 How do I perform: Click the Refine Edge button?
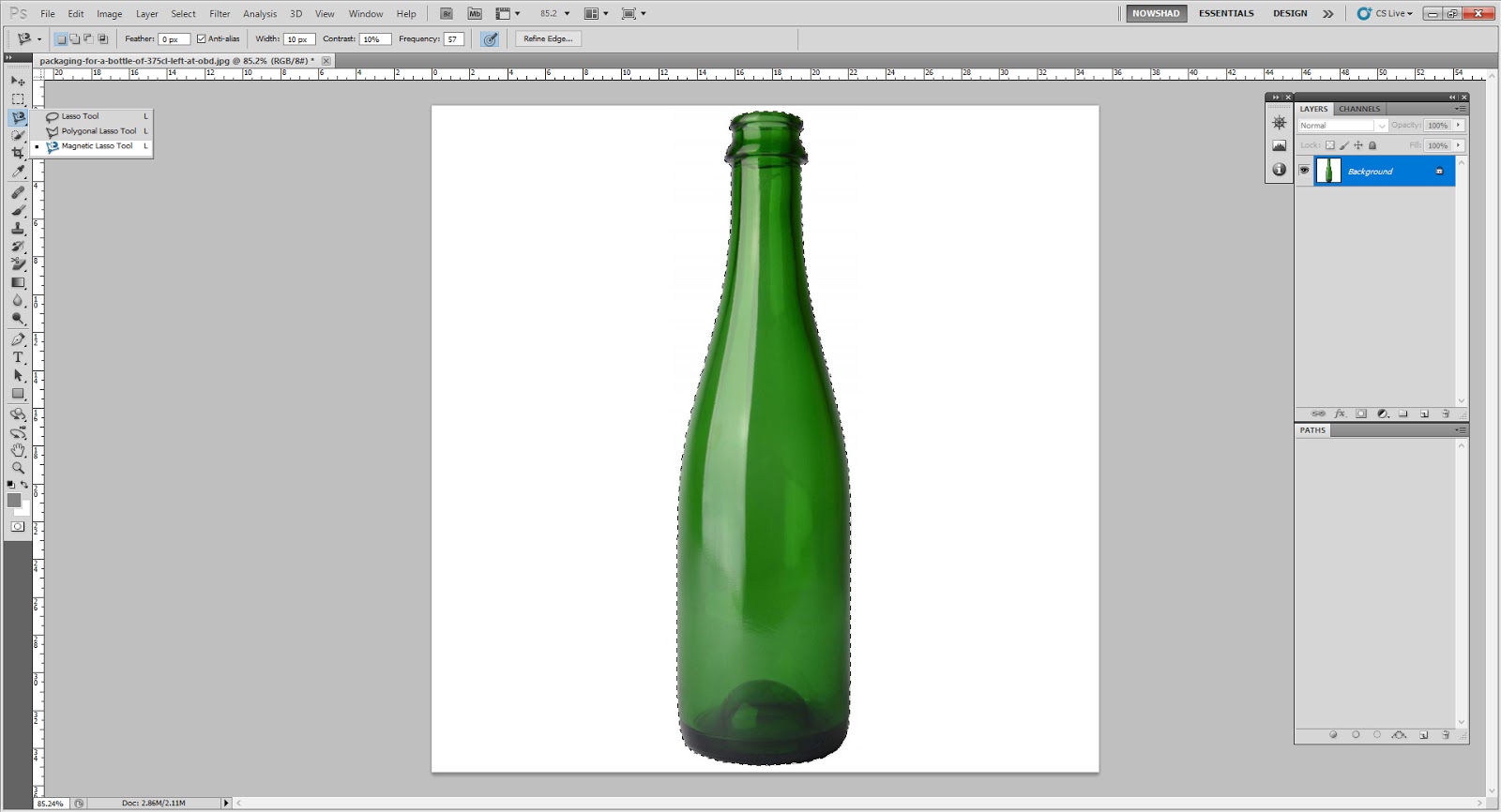point(548,38)
